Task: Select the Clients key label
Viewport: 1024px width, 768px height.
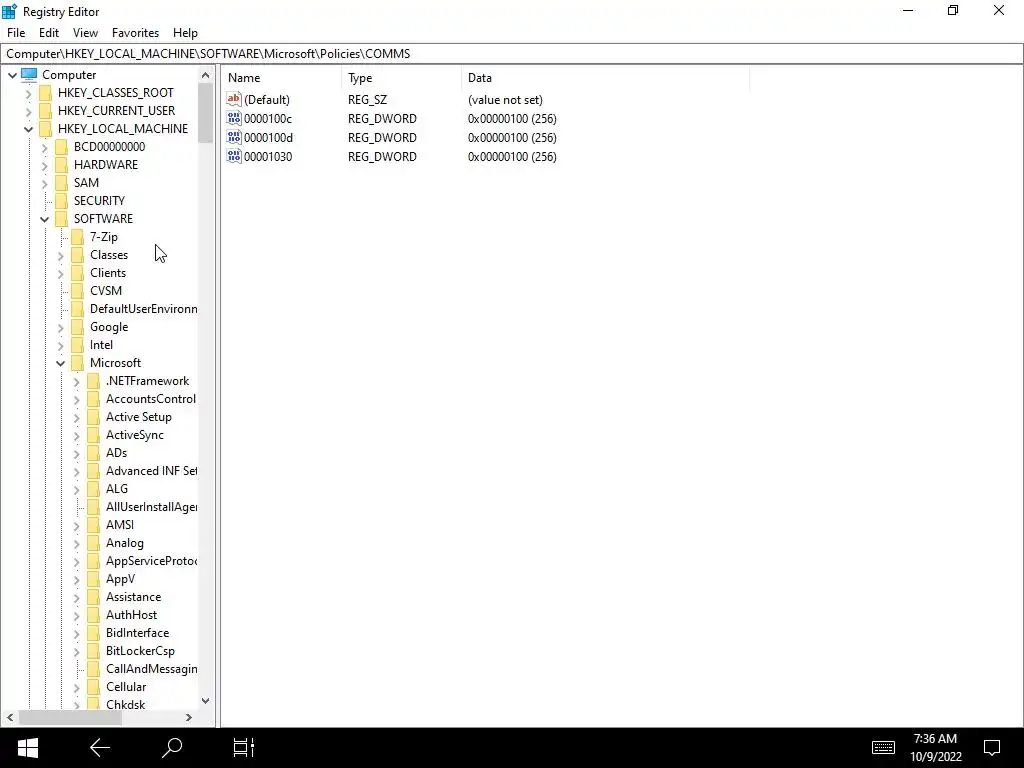Action: (108, 273)
